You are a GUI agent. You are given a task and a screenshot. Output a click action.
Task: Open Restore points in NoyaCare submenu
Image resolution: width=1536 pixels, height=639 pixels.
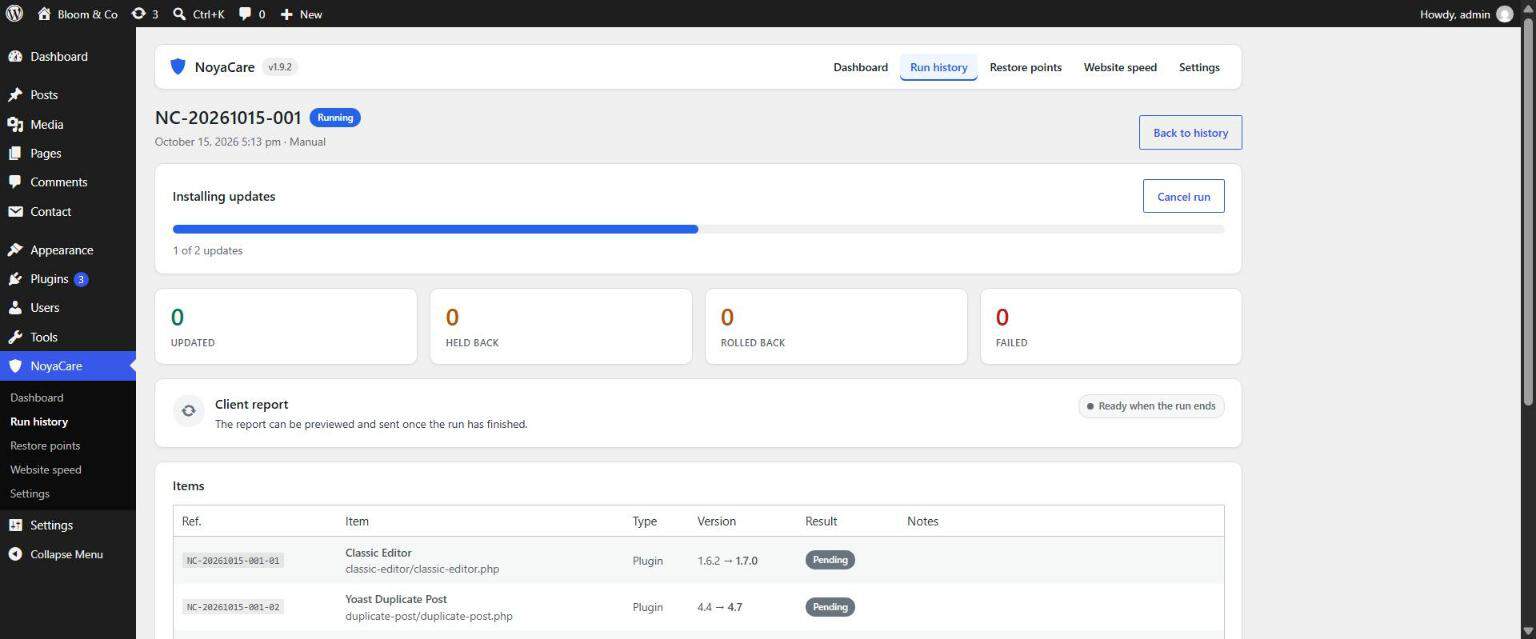[45, 446]
